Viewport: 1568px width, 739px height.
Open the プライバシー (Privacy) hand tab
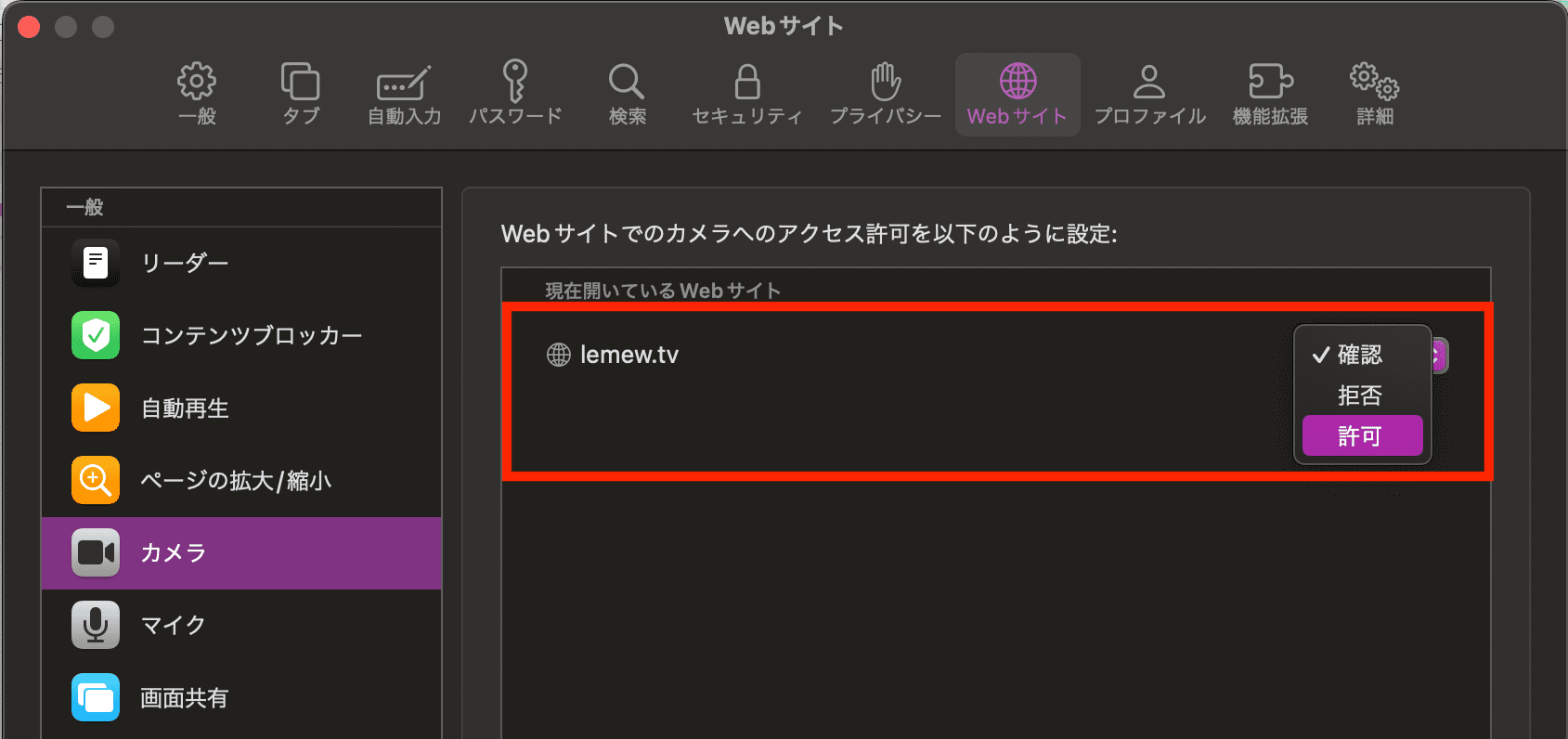885,94
